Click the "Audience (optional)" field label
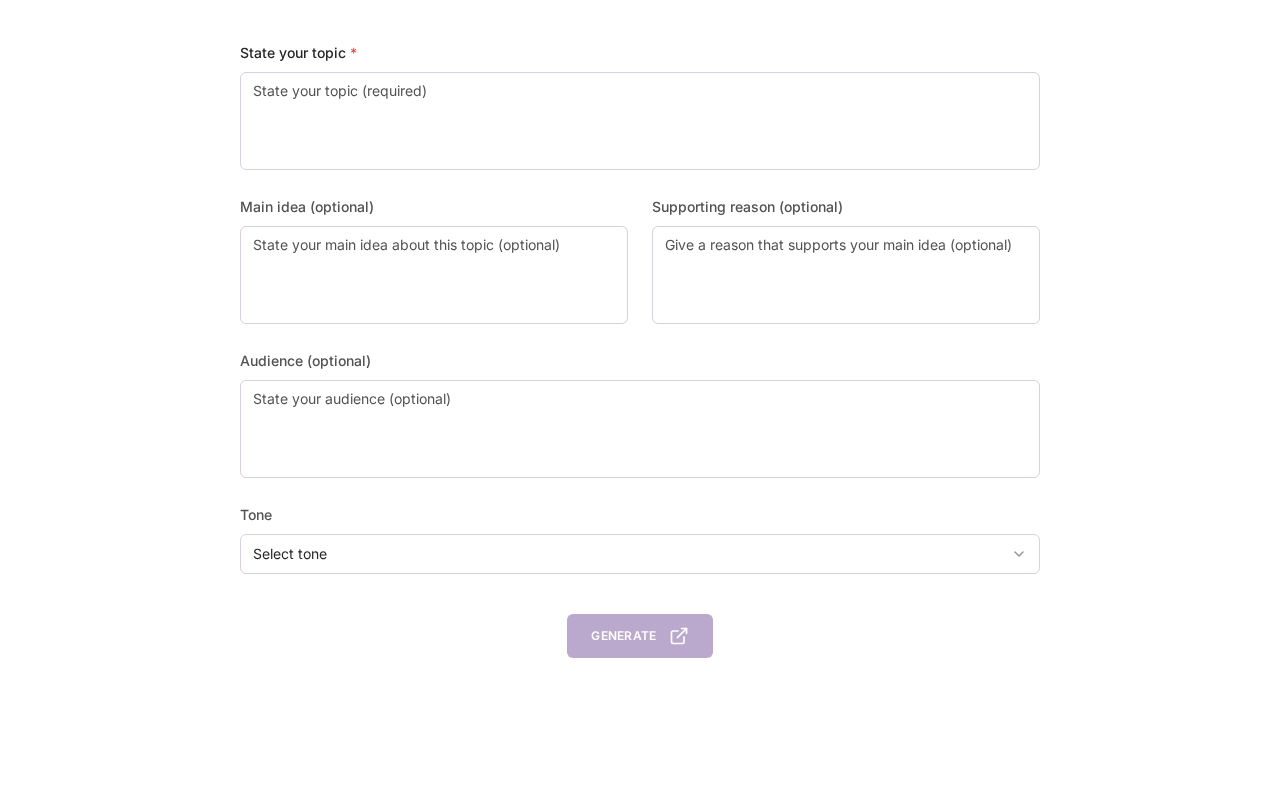The height and width of the screenshot is (800, 1280). (x=305, y=361)
